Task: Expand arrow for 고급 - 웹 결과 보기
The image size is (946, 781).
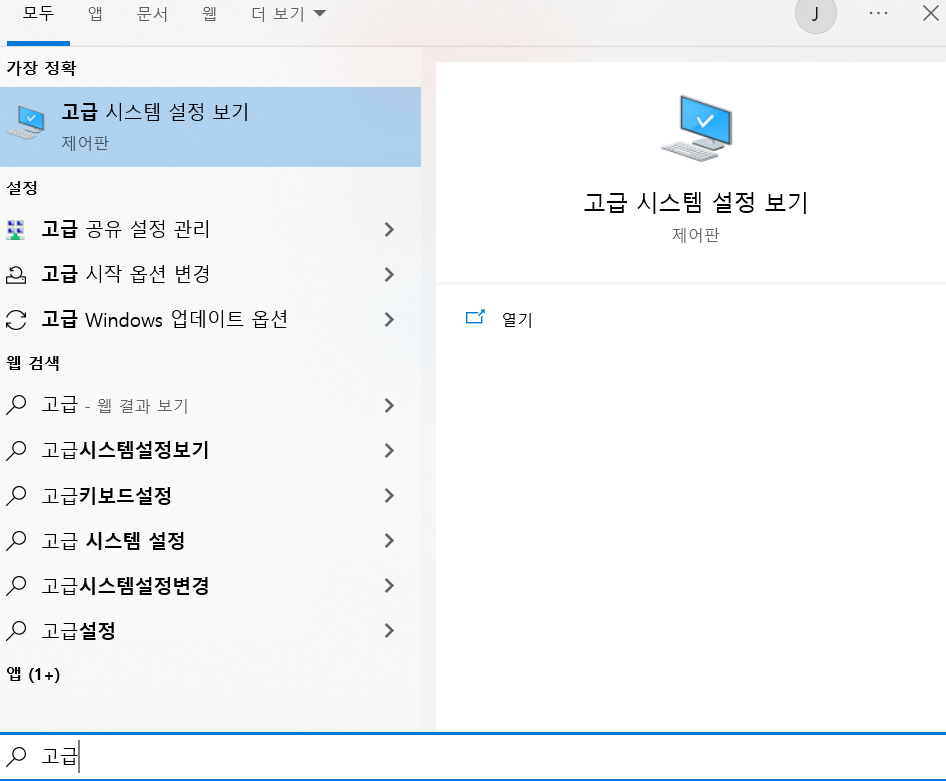Action: 389,405
